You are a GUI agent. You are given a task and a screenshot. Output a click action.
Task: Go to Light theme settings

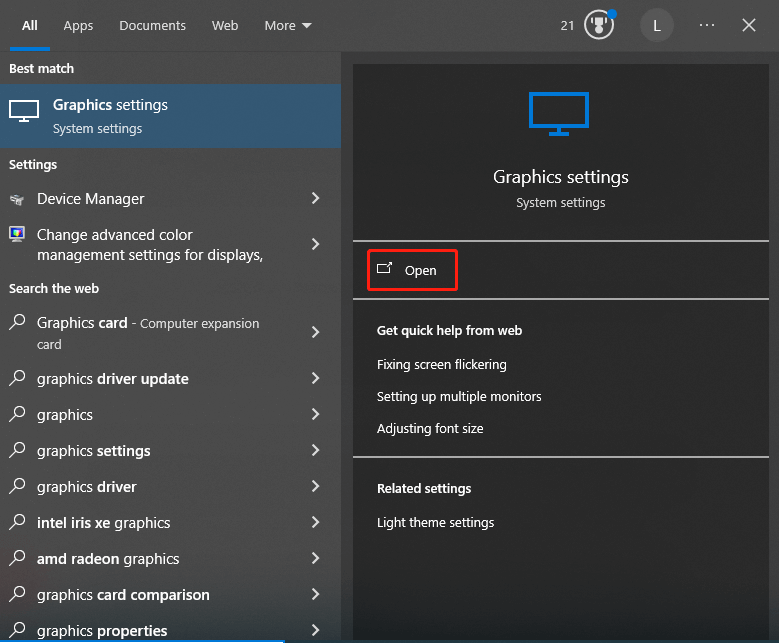(435, 523)
